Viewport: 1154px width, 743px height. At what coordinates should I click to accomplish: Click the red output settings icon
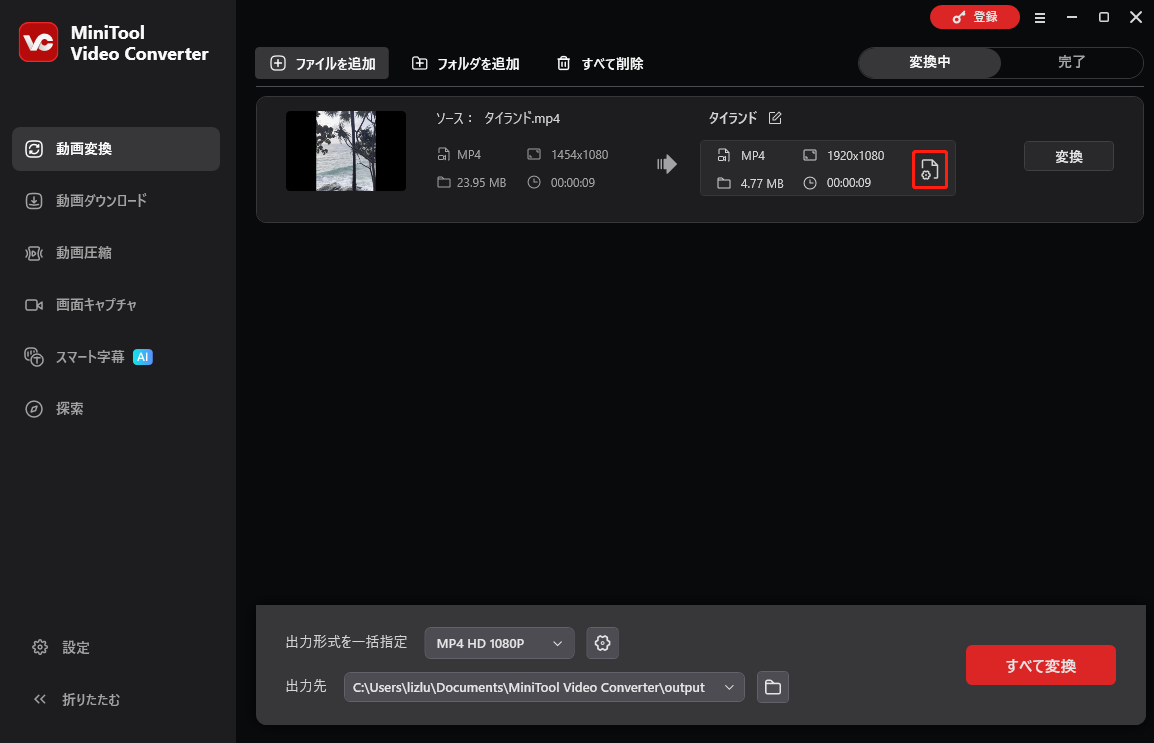click(929, 169)
